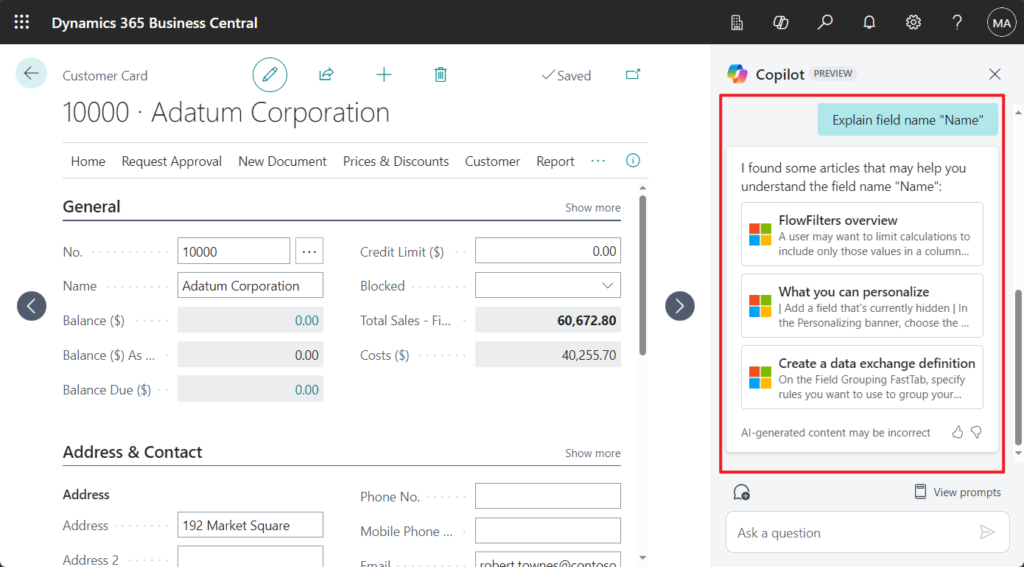This screenshot has width=1024, height=567.
Task: Toggle the FactBox information icon
Action: coord(633,161)
